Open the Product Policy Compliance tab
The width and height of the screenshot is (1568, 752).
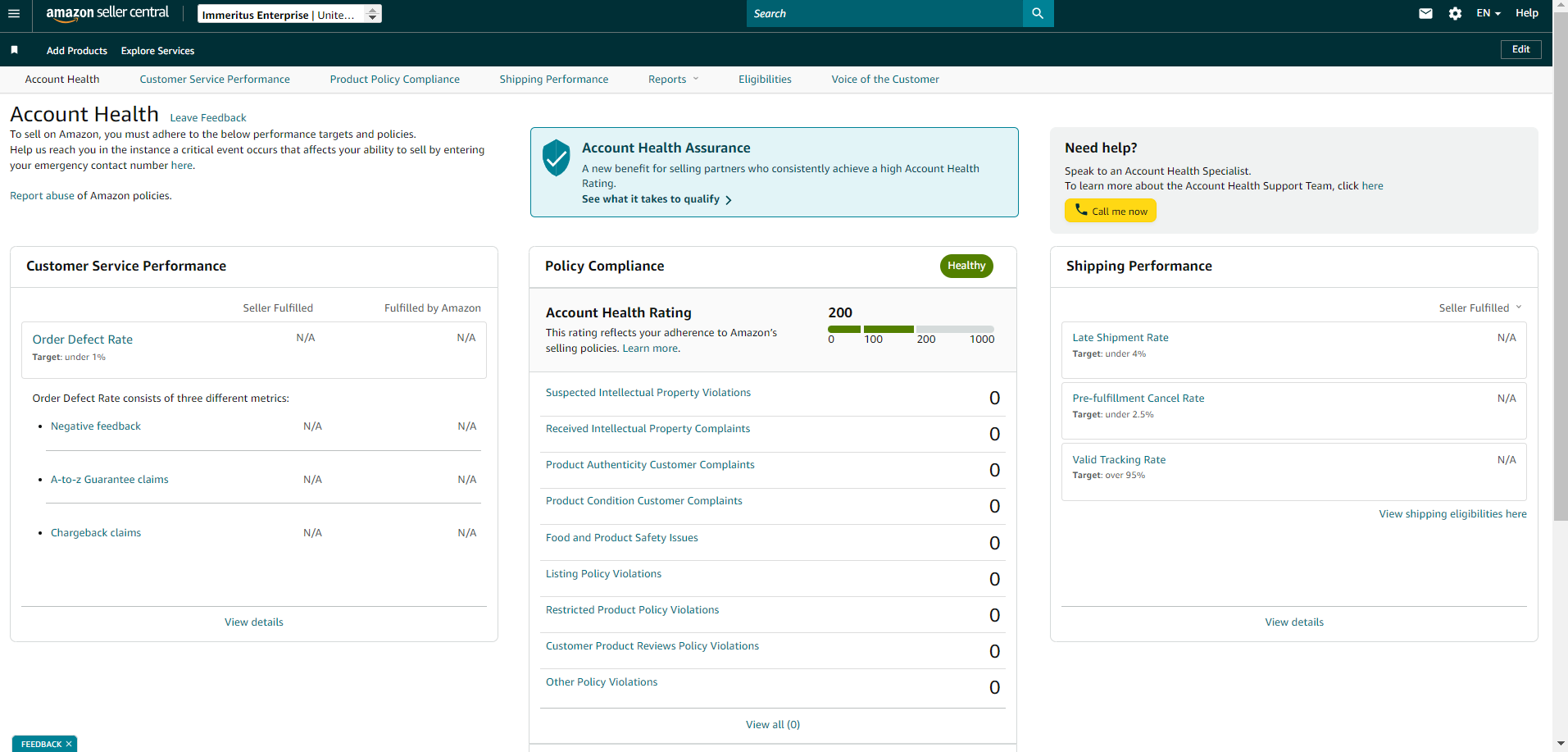click(394, 80)
